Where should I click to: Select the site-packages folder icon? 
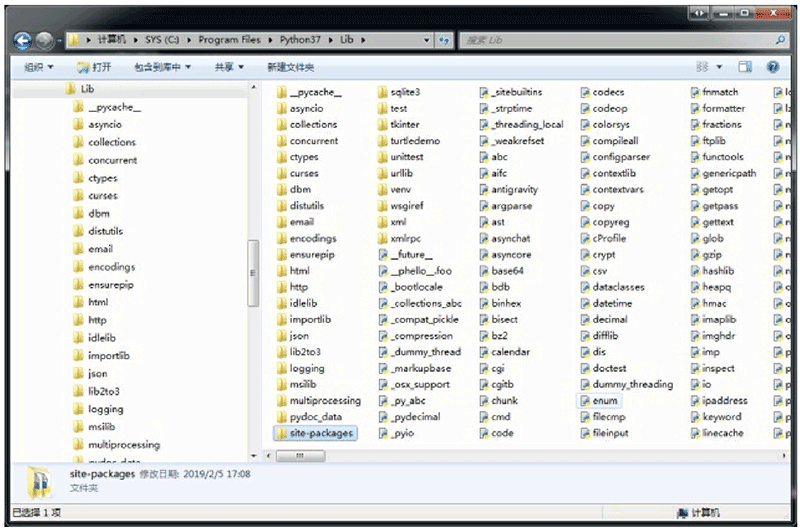(x=282, y=433)
